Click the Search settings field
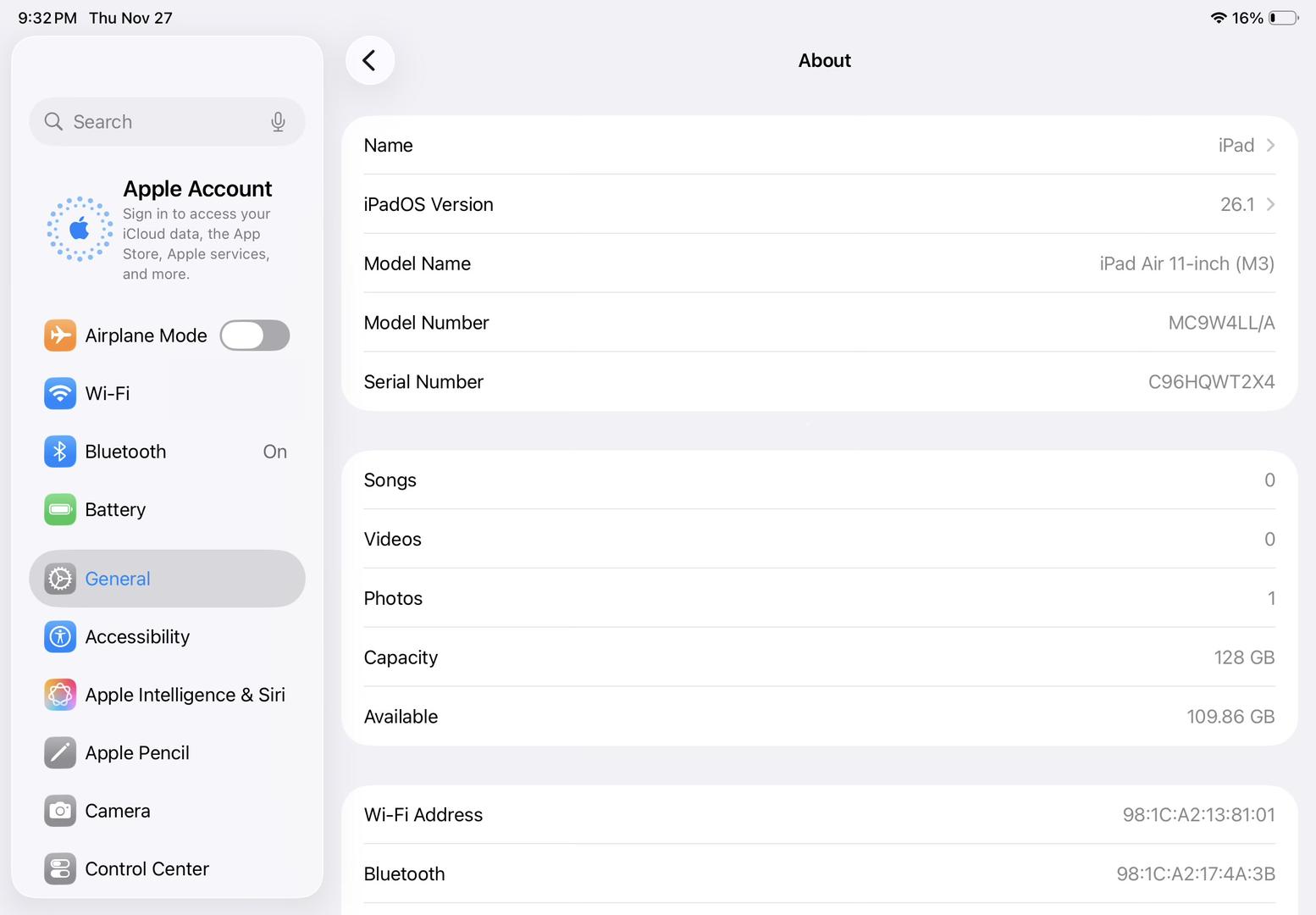The image size is (1316, 915). click(x=161, y=122)
